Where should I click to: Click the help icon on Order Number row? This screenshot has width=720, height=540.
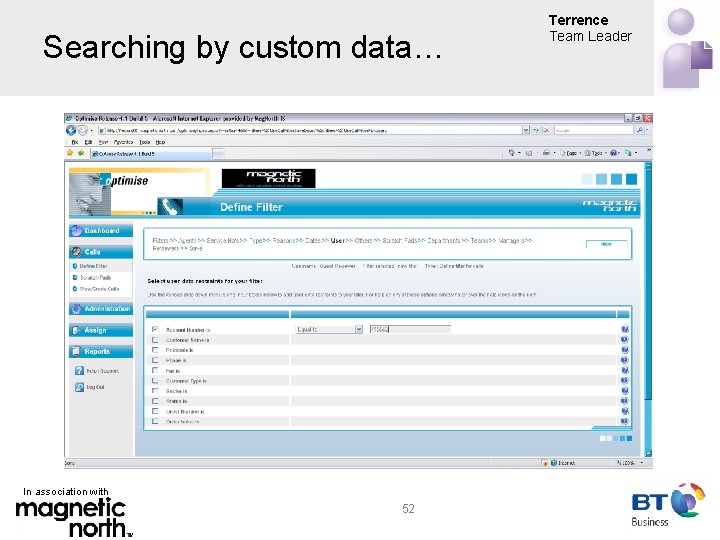(624, 411)
